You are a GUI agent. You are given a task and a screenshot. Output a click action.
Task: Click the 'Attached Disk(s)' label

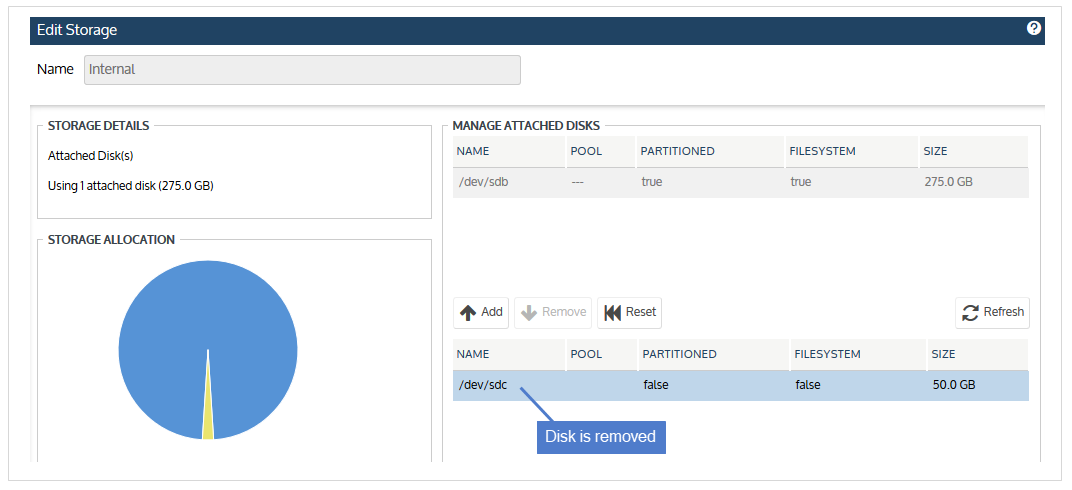(x=90, y=156)
